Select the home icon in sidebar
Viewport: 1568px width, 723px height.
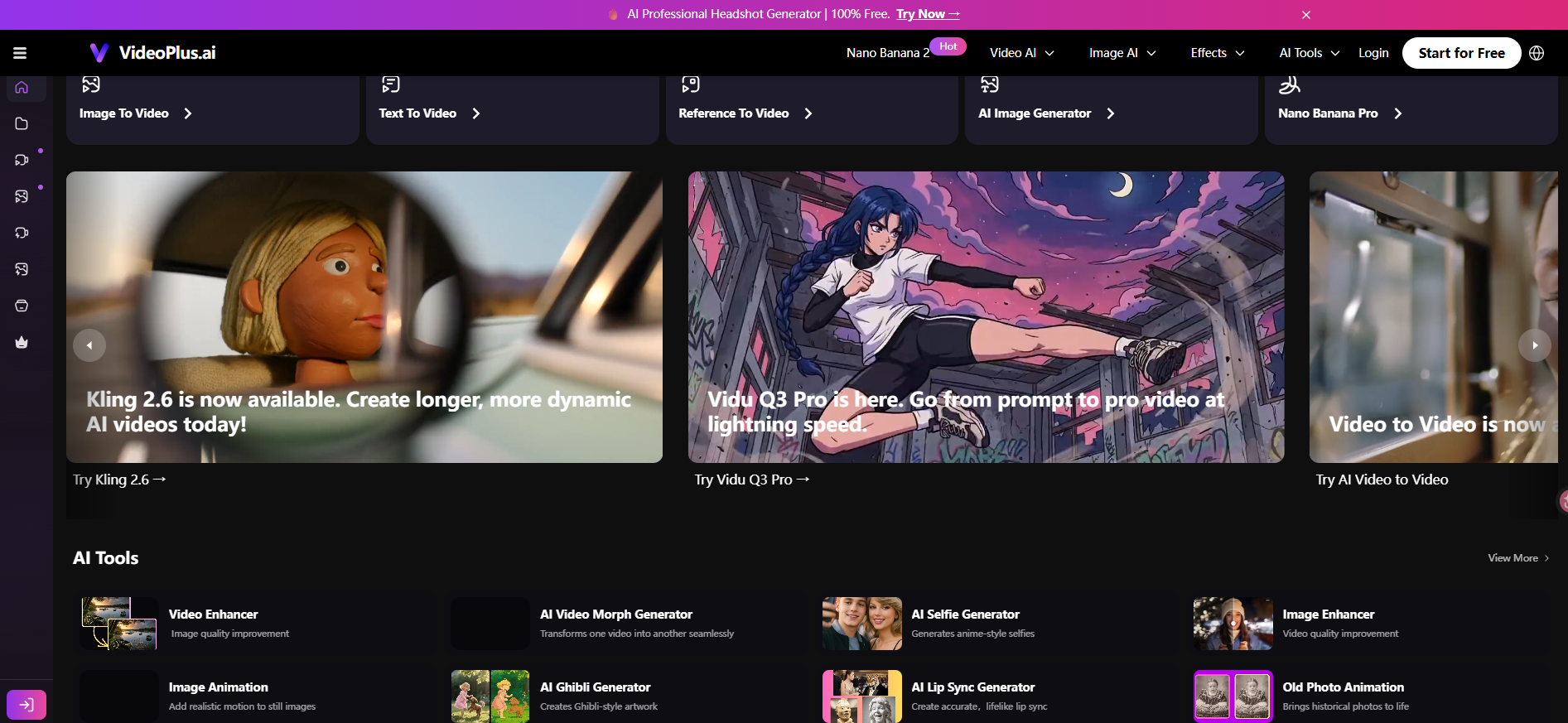coord(22,87)
